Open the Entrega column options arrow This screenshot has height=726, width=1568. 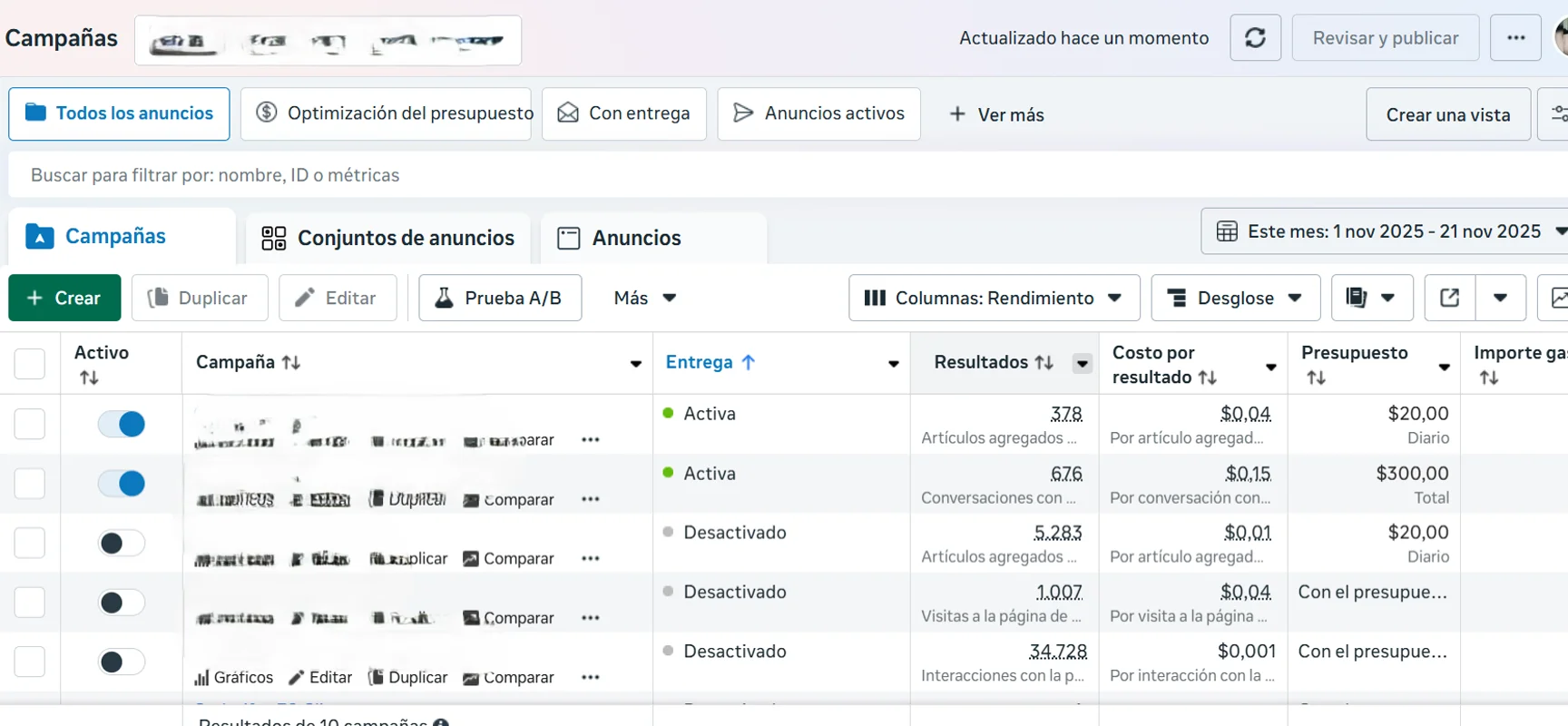894,364
